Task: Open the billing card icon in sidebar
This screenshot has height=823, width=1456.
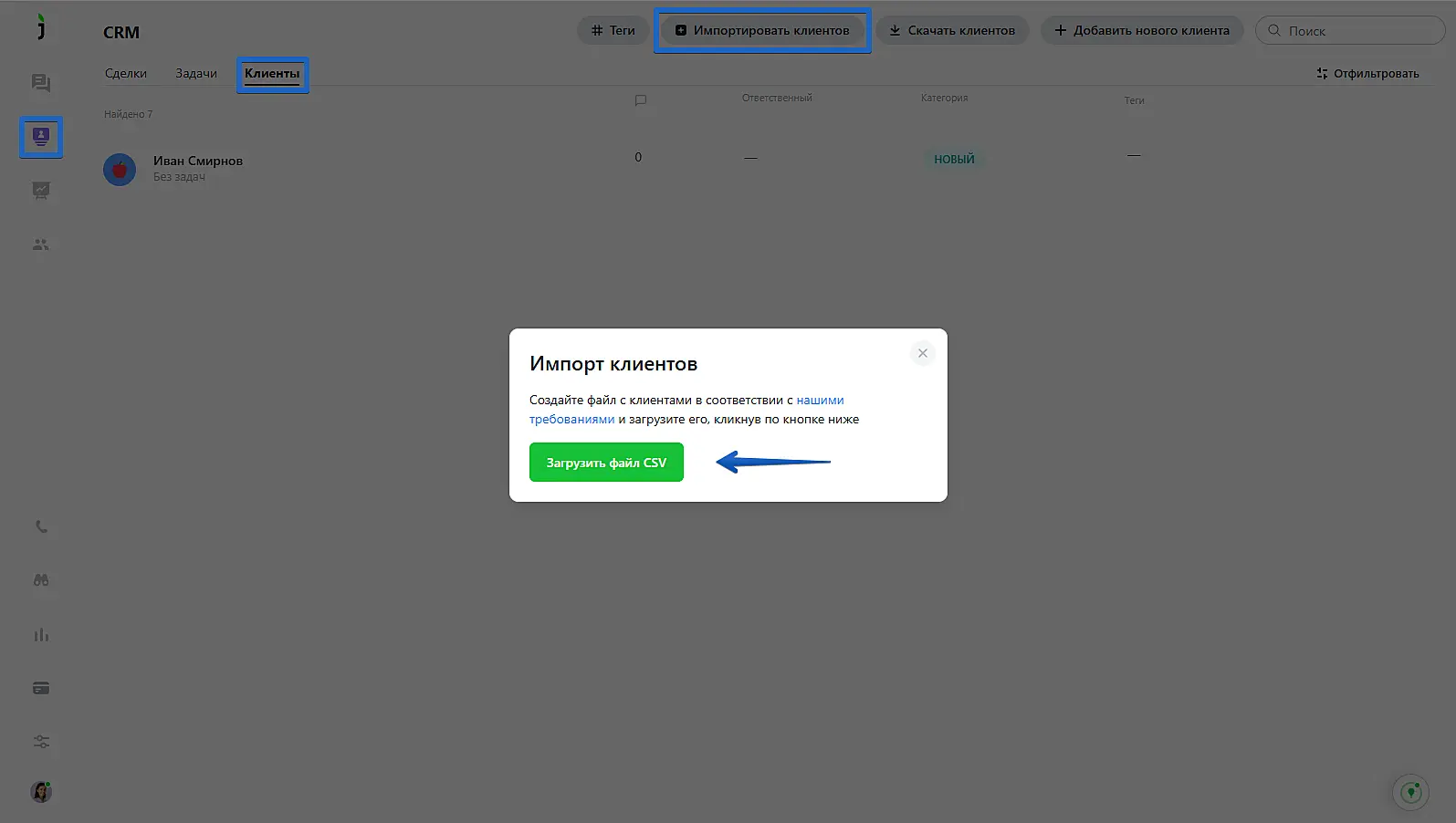Action: point(41,688)
